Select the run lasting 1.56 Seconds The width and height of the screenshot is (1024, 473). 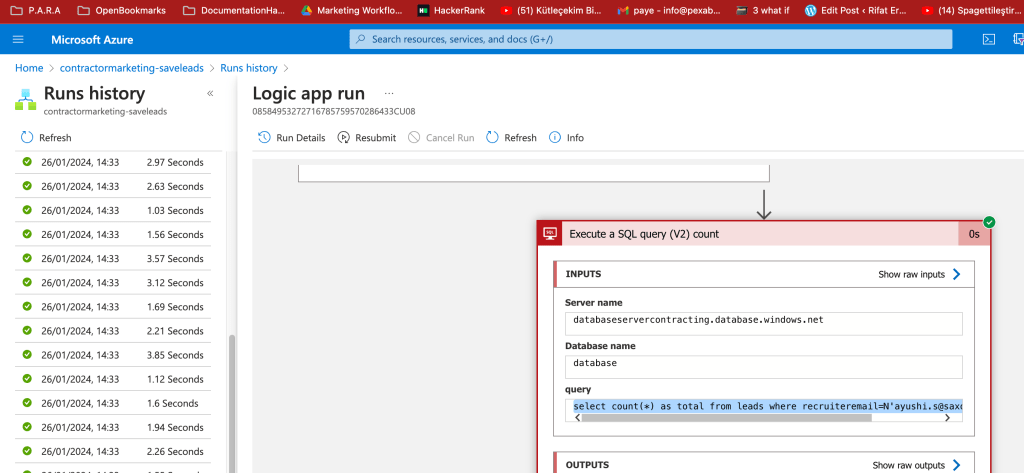113,235
